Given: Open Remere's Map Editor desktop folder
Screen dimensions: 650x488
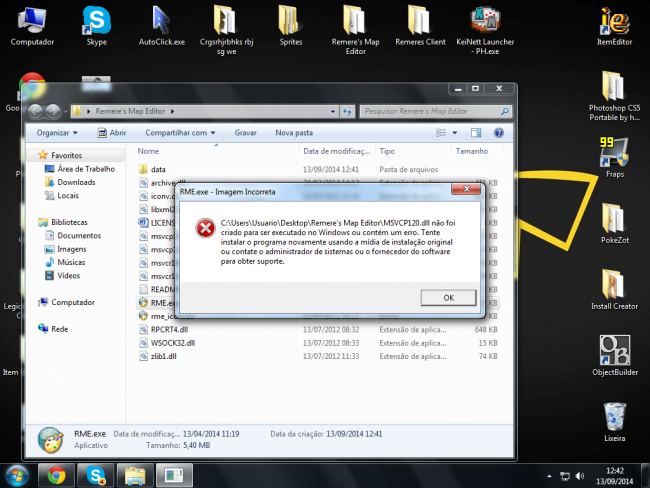Looking at the screenshot, I should [355, 30].
